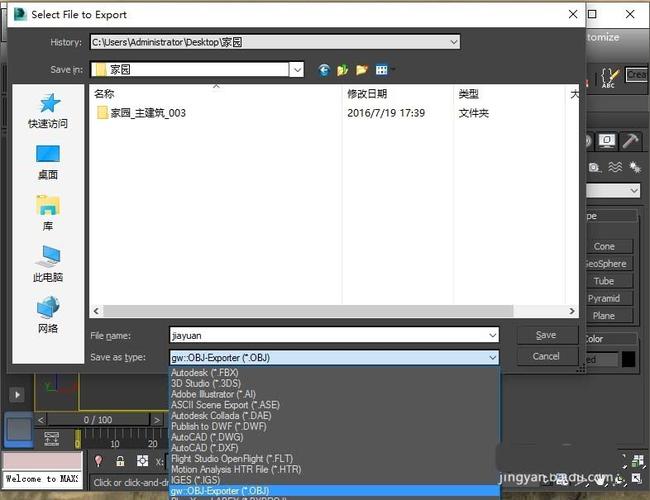Click the selection marker pin icon in status bar

(x=98, y=461)
